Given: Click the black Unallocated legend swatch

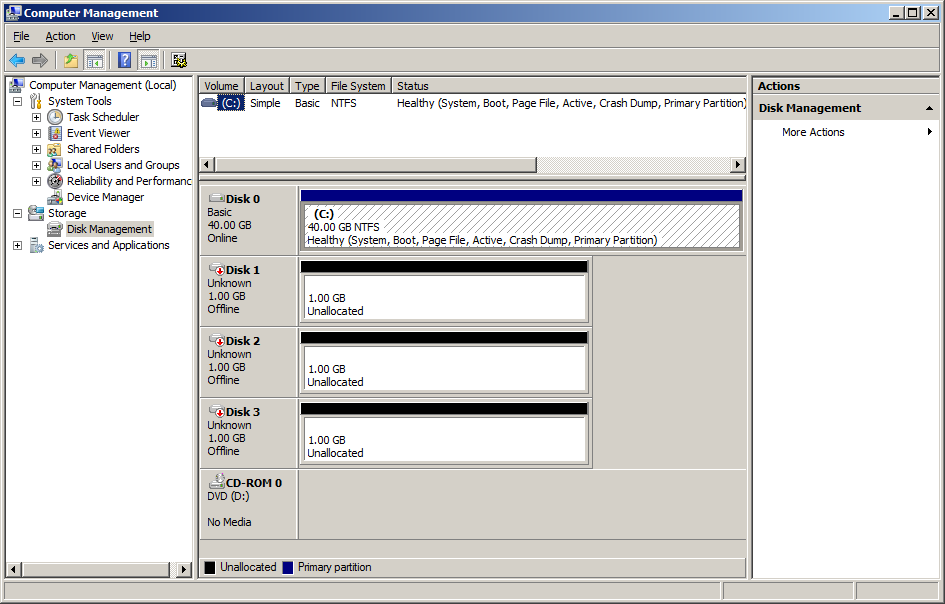Looking at the screenshot, I should tap(210, 567).
